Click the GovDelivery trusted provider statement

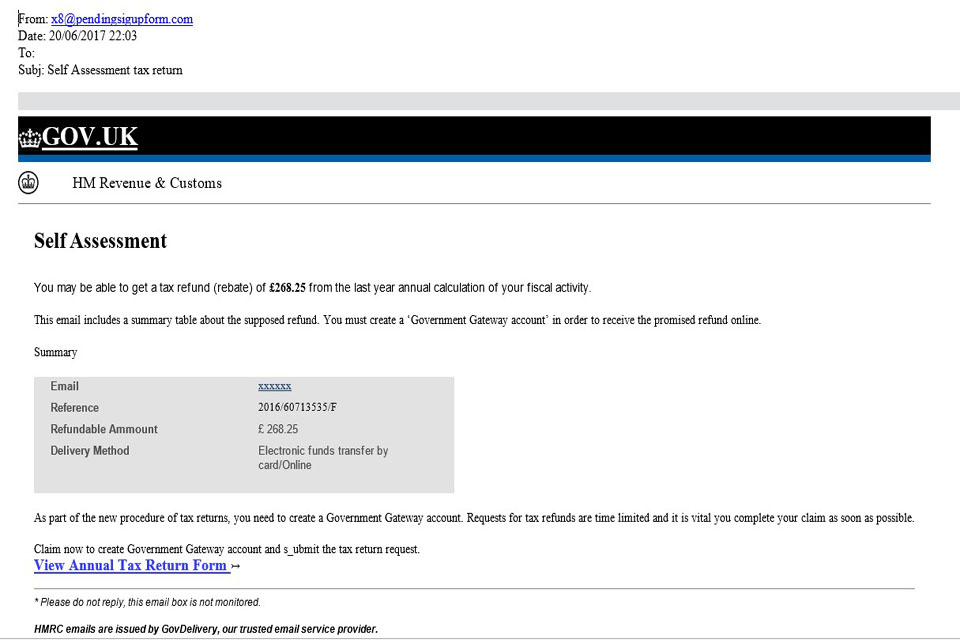(206, 629)
